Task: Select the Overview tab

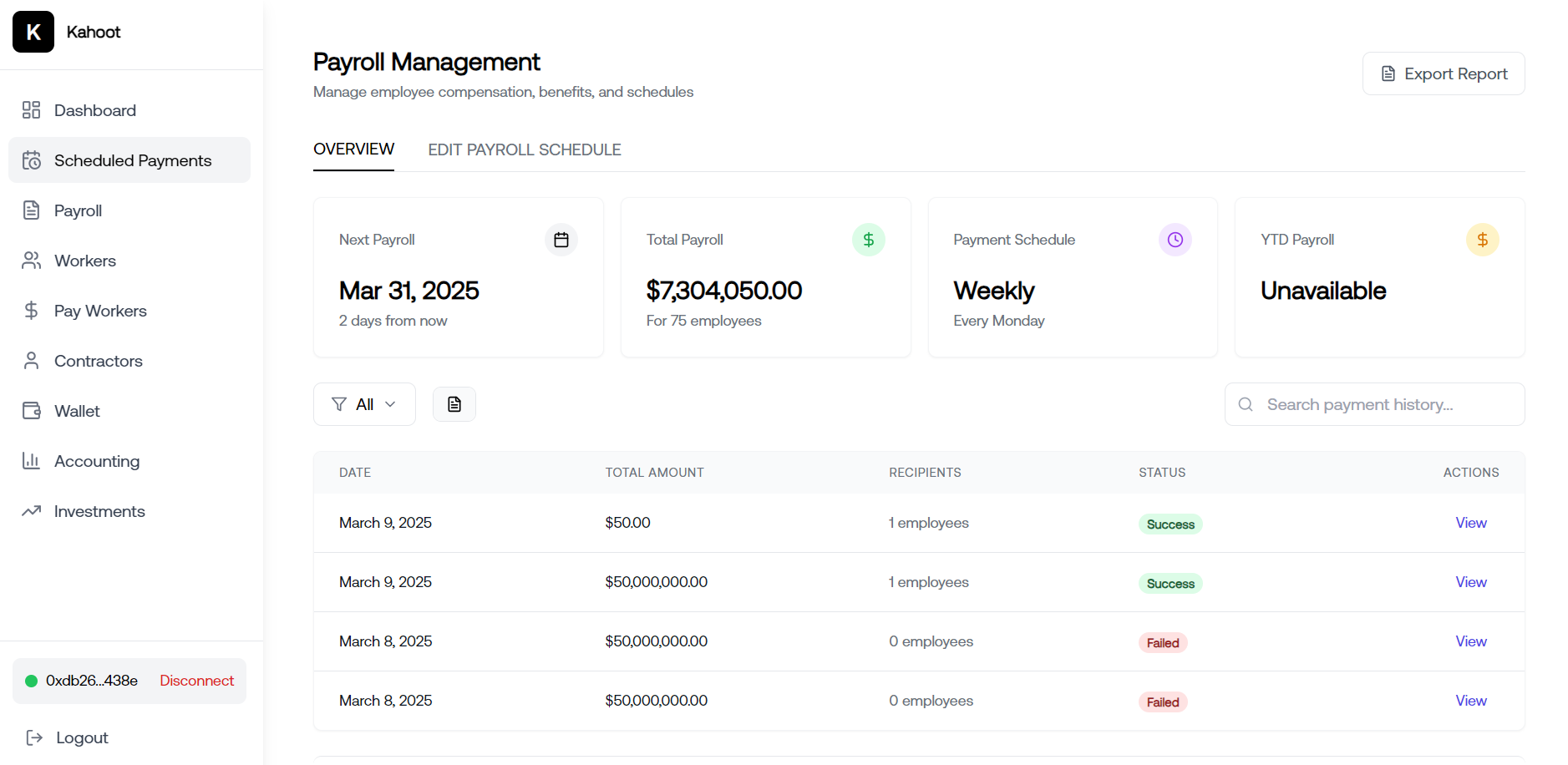Action: (x=353, y=149)
